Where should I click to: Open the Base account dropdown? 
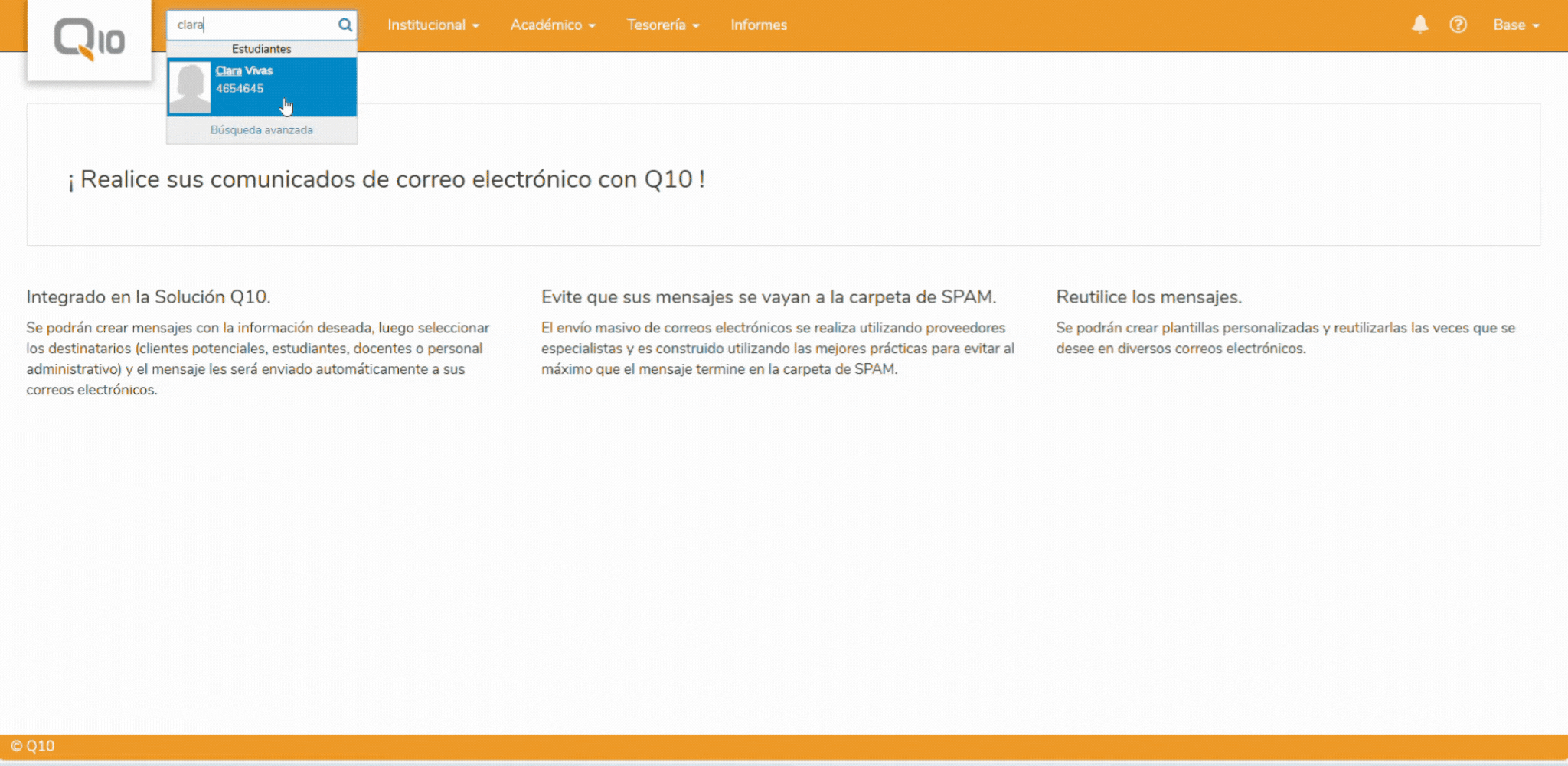coord(1517,25)
